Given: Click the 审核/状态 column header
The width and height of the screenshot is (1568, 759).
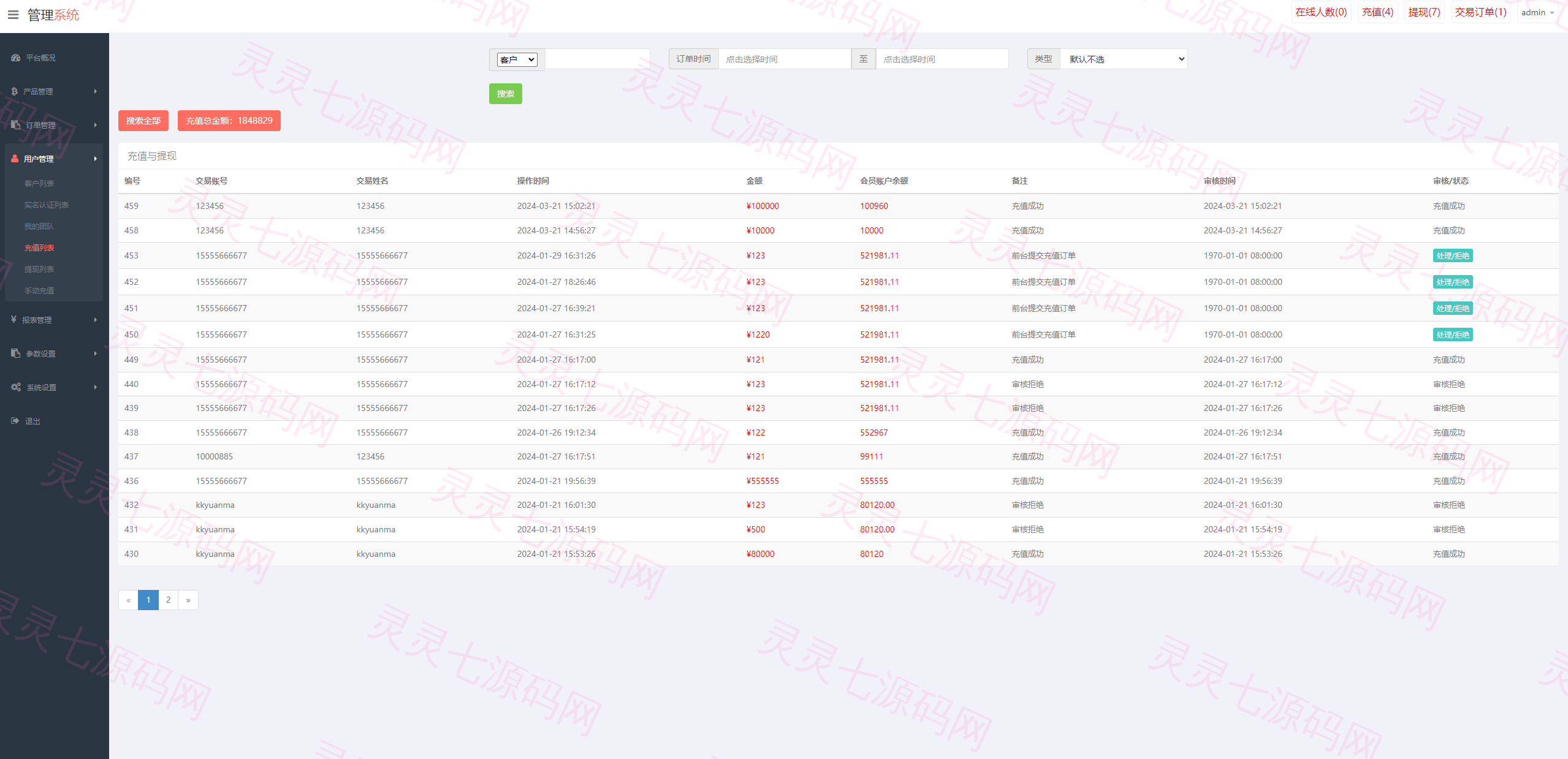Looking at the screenshot, I should click(1451, 181).
